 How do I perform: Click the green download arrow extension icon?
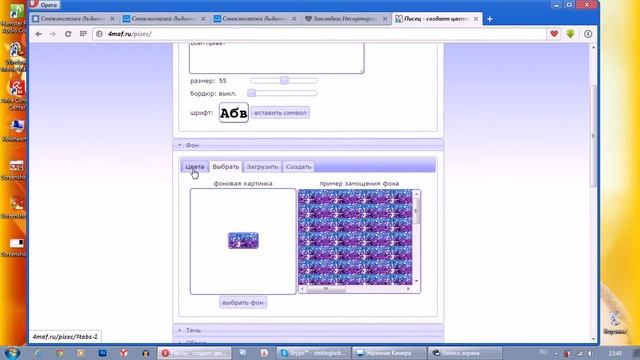pyautogui.click(x=570, y=34)
